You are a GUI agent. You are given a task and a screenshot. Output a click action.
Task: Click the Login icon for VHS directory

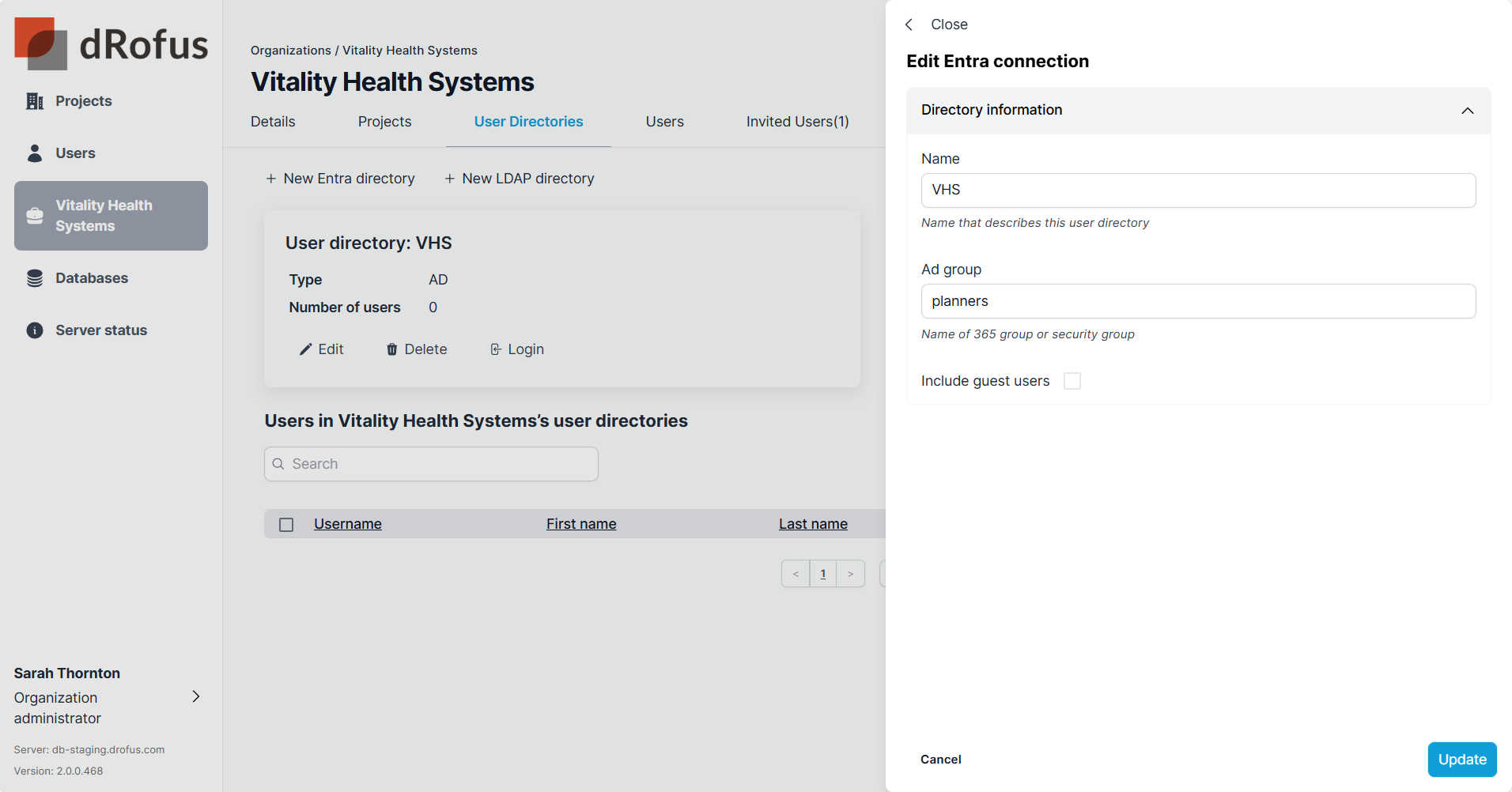[x=496, y=349]
